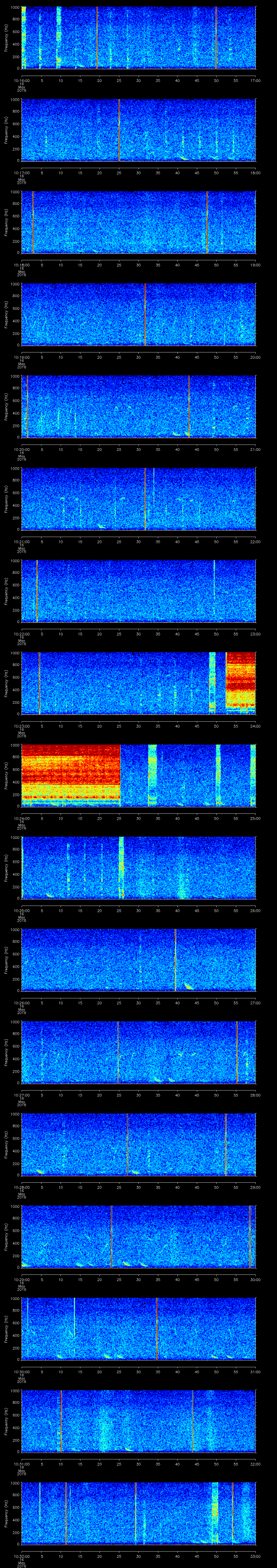Screen dimensions: 277x1568
Task: Click the 25:00 end time label
Action: (x=255, y=818)
